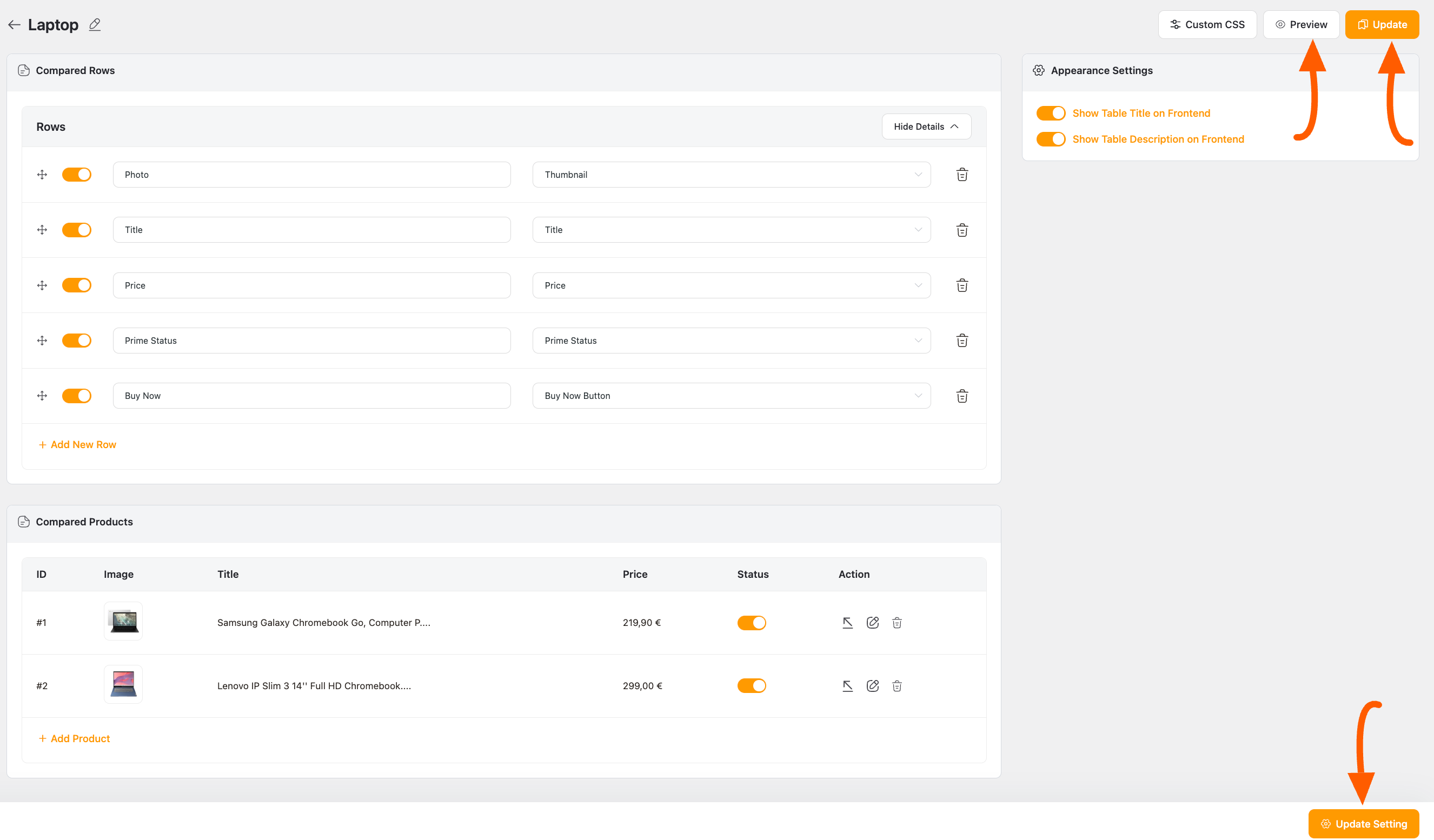Collapse rows using Hide Details expander
The image size is (1434, 840).
925,126
